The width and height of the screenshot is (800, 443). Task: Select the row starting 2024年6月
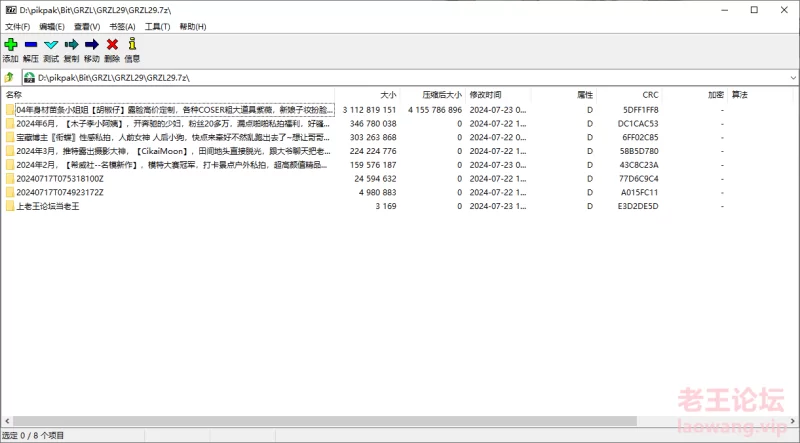click(173, 124)
